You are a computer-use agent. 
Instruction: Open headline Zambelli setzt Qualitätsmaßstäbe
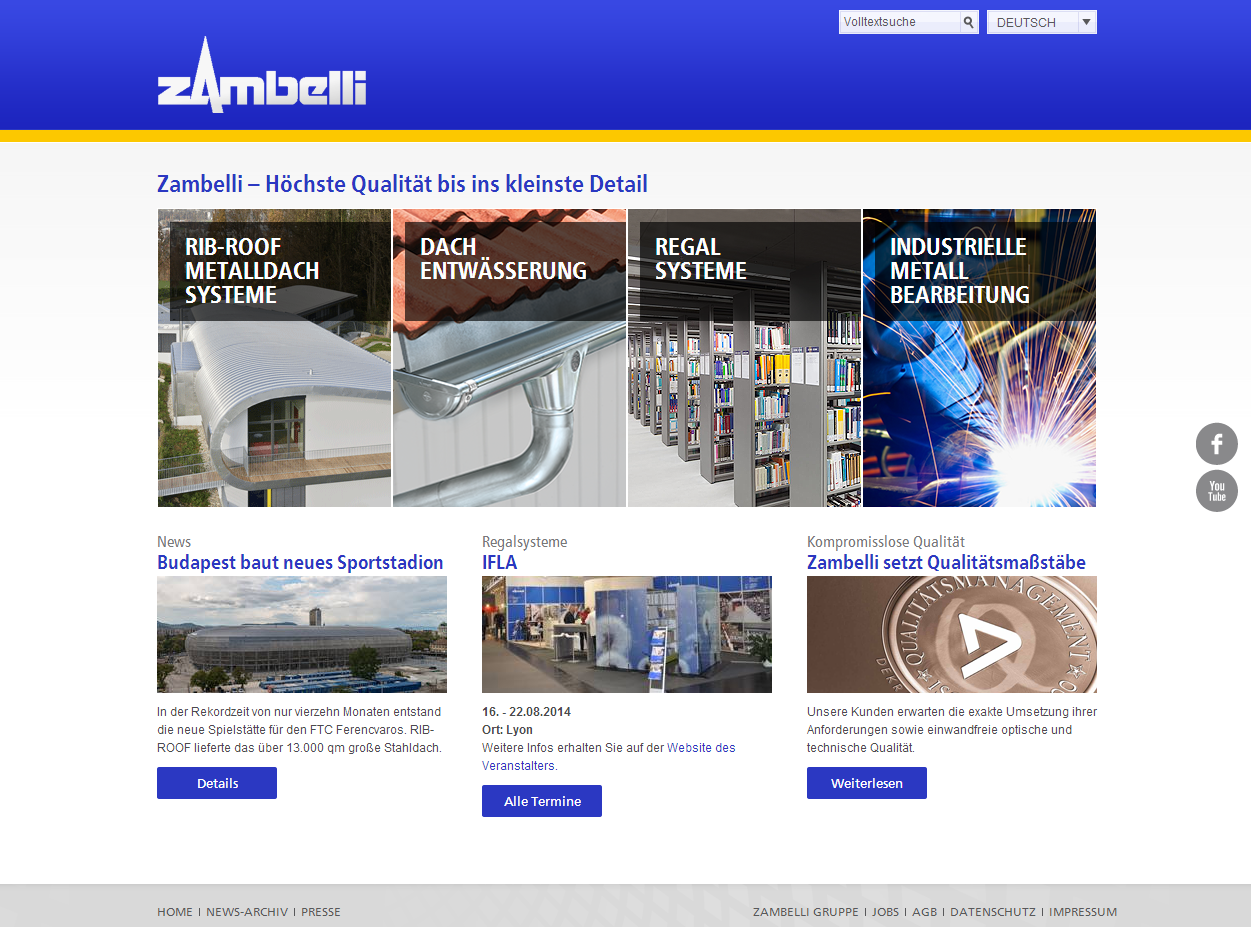pos(946,562)
